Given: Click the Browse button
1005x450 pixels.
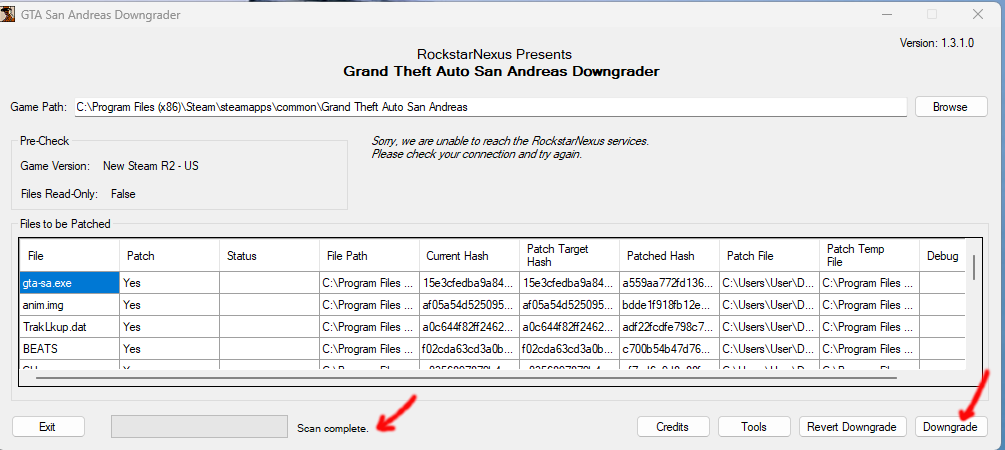Looking at the screenshot, I should [x=951, y=107].
